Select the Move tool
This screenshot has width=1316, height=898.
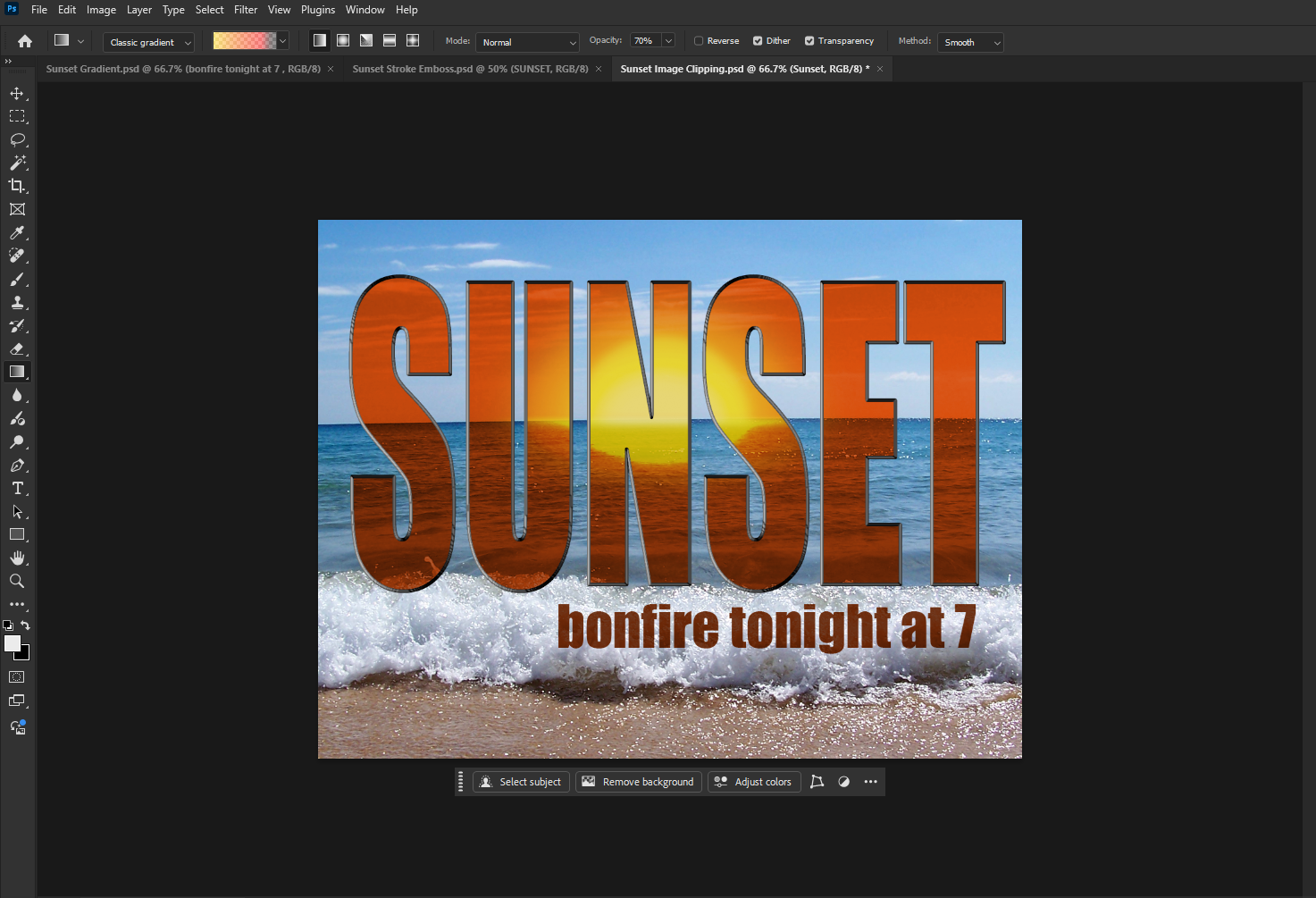click(x=17, y=92)
